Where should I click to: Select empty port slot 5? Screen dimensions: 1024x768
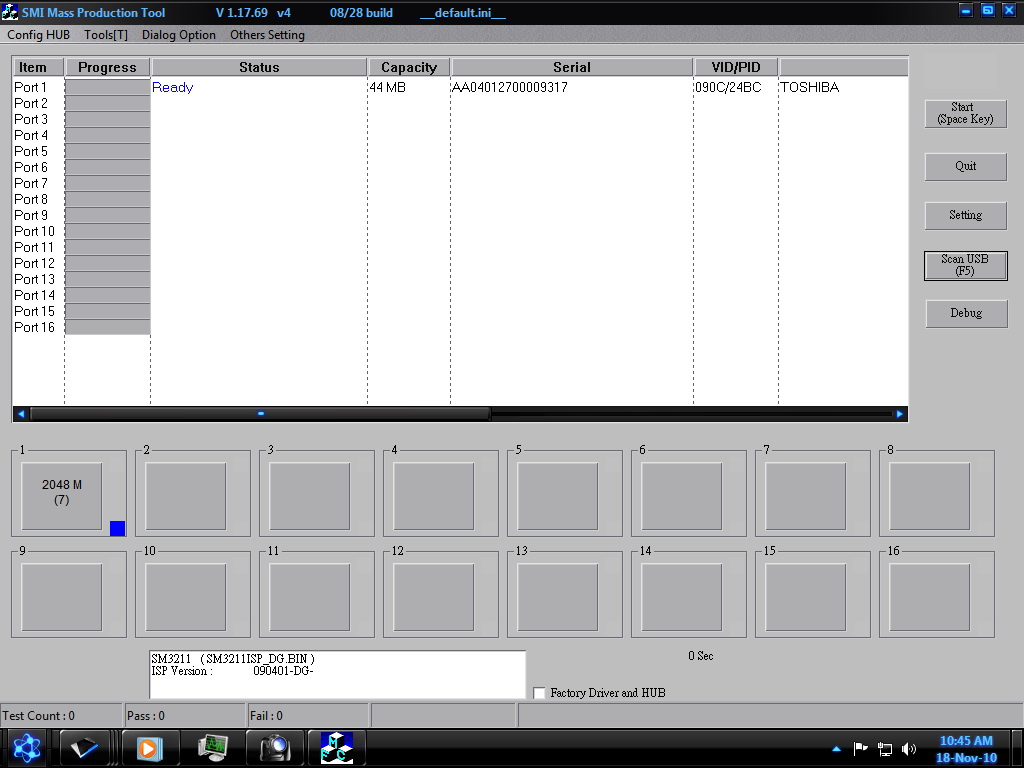coord(558,496)
